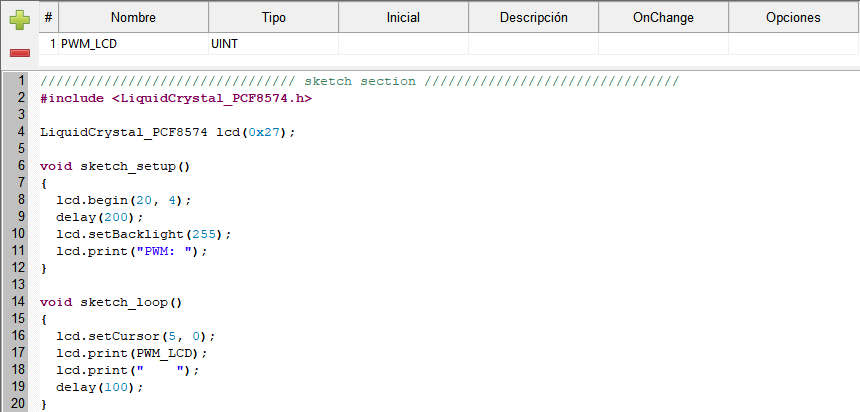This screenshot has height=412, width=860.
Task: Click the empty OnChange cell of row 1
Action: click(663, 44)
